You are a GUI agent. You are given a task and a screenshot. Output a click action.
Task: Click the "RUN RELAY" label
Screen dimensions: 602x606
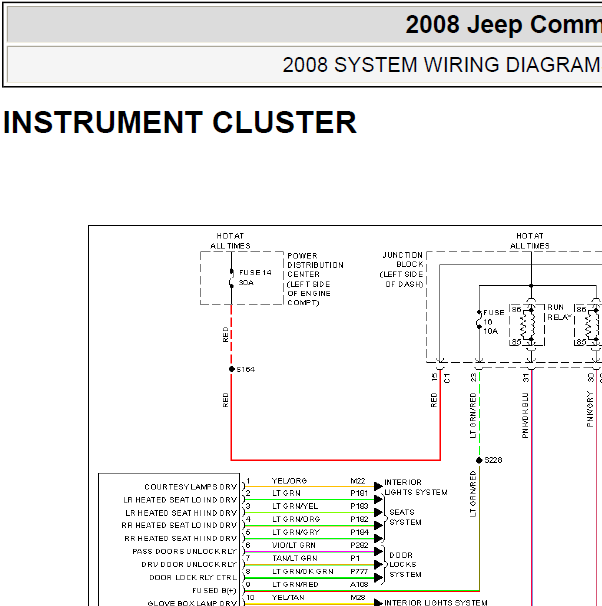559,312
